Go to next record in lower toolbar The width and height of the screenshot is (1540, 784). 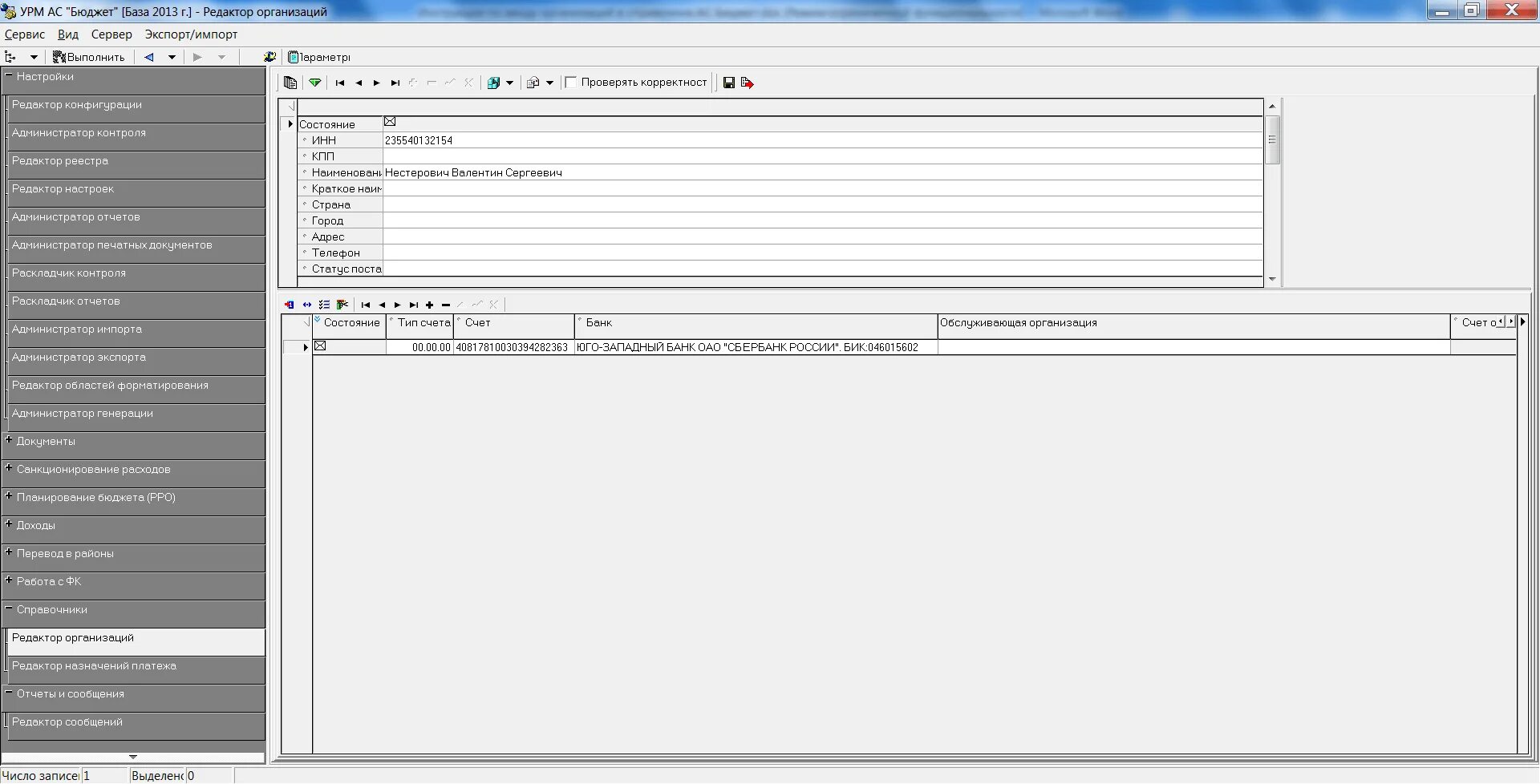[x=398, y=305]
